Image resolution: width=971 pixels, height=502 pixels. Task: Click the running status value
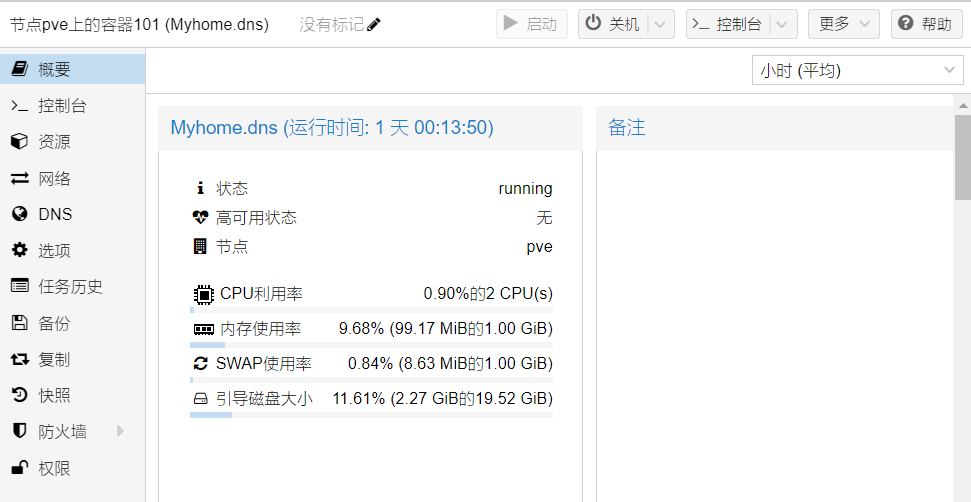(525, 188)
